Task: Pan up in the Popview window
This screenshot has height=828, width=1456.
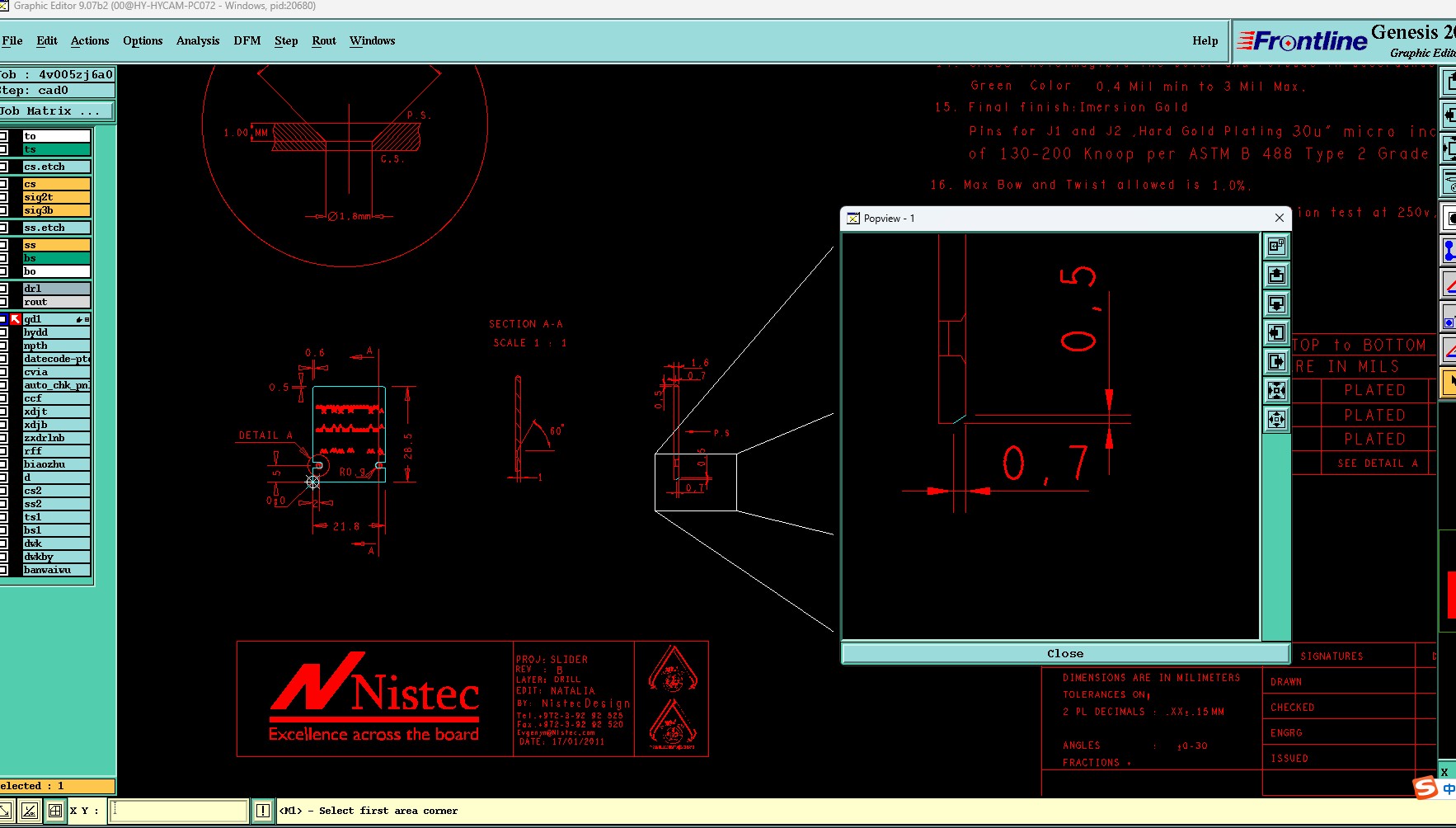Action: [x=1276, y=275]
